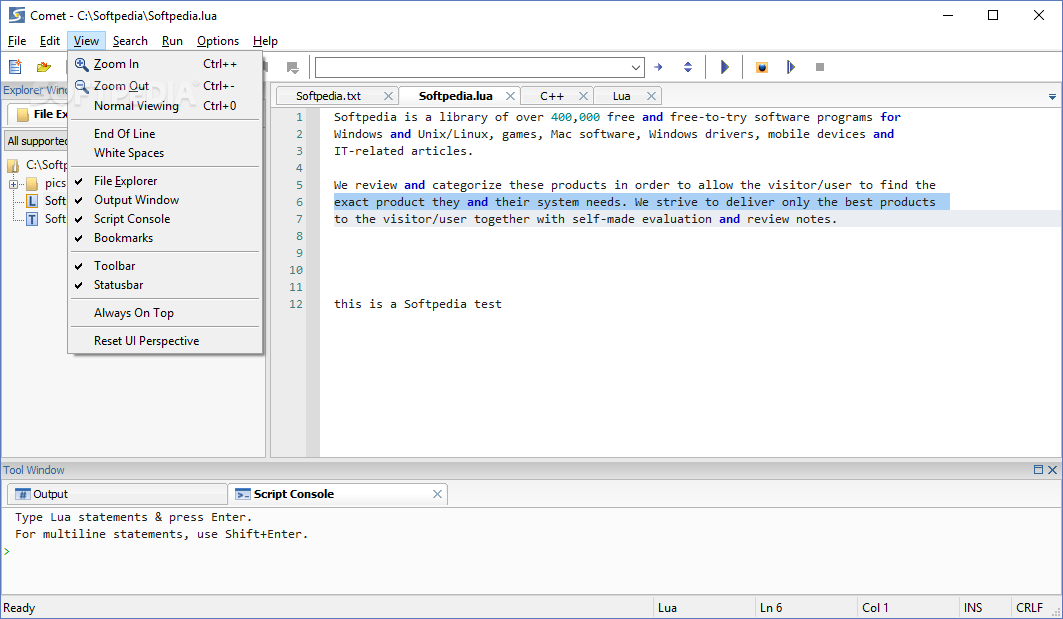Click the blue Run script play icon

724,67
